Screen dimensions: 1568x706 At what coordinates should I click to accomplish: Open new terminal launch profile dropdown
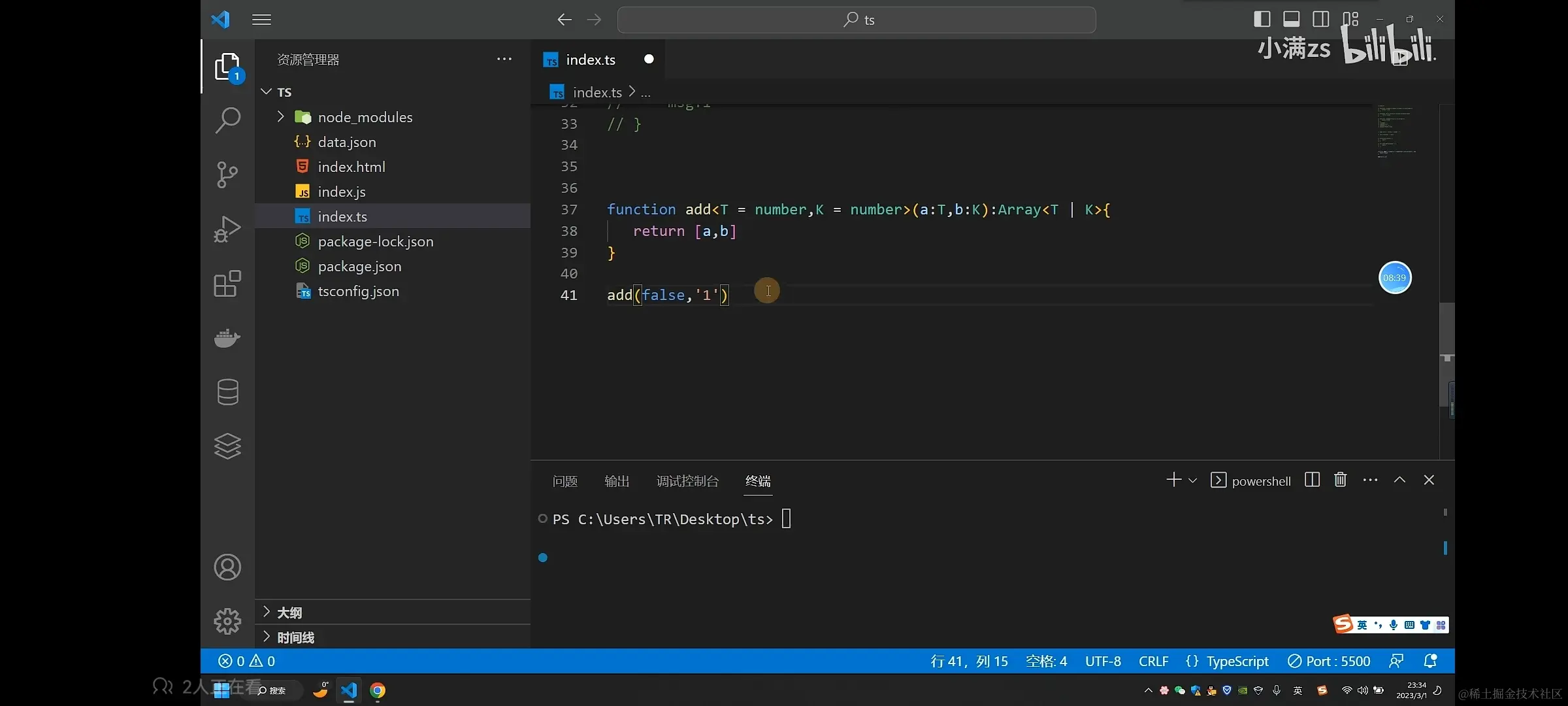tap(1192, 480)
